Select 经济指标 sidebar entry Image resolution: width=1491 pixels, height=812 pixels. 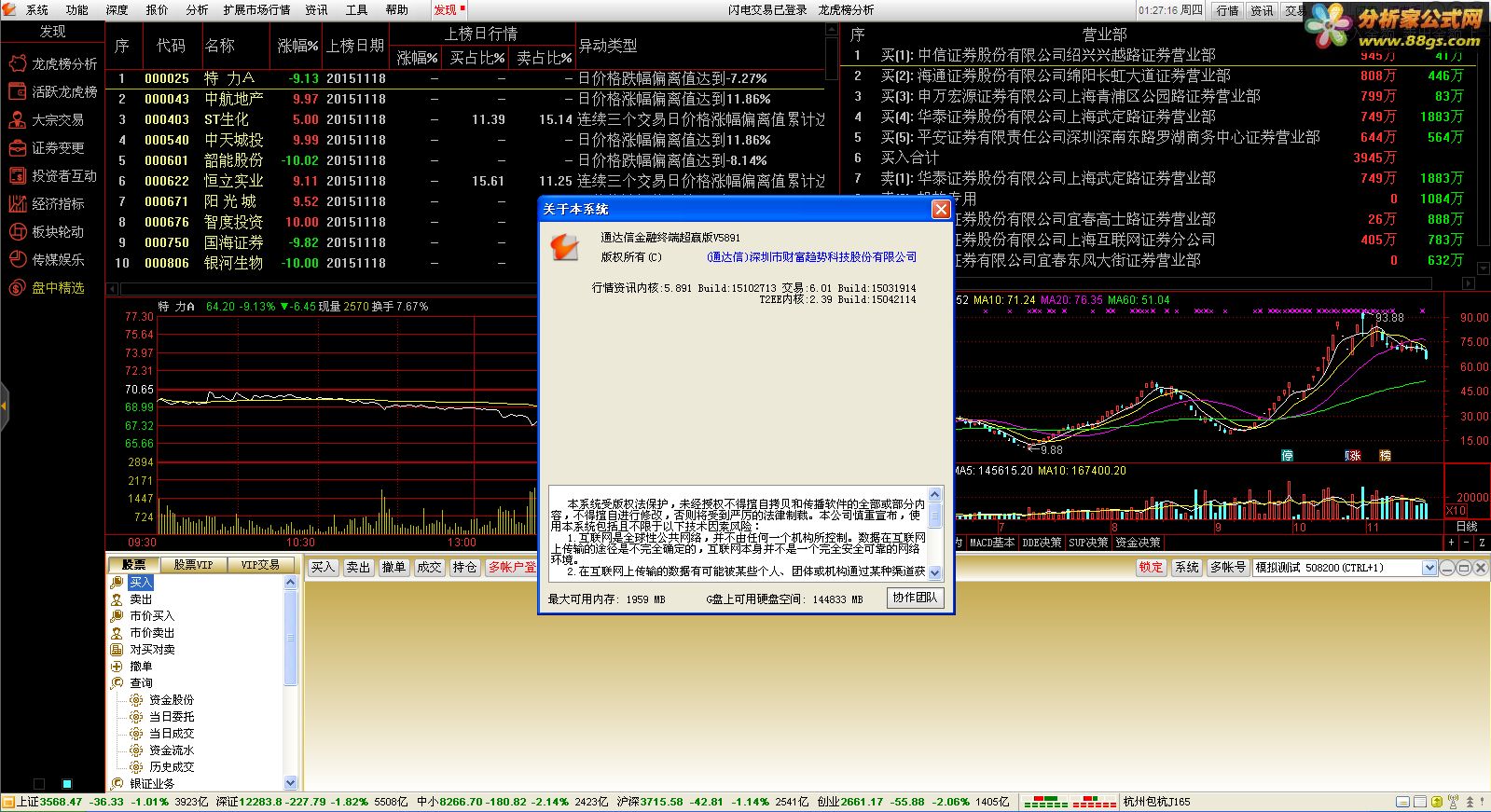[47, 203]
